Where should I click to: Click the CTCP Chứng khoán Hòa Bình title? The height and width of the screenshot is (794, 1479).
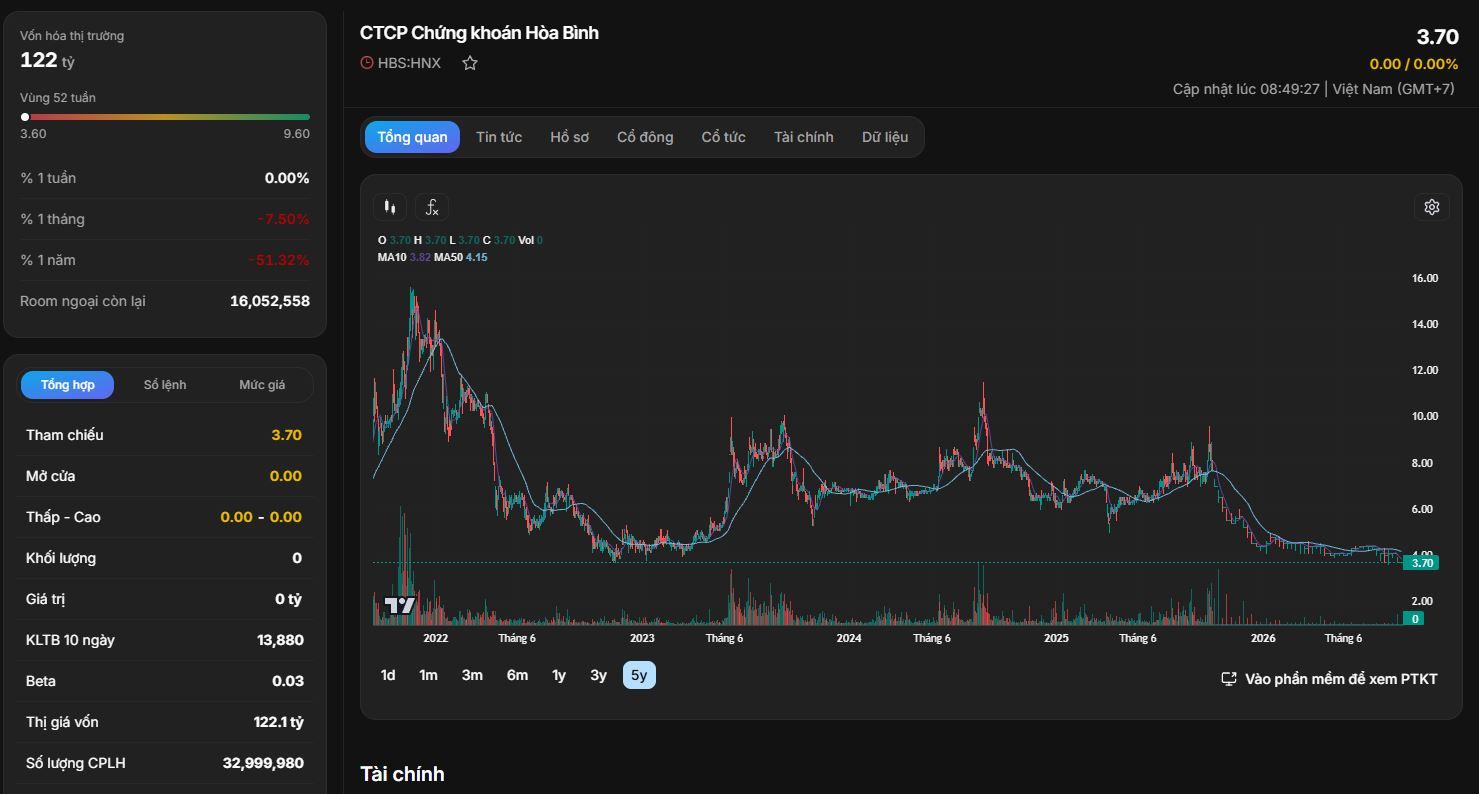pyautogui.click(x=479, y=33)
